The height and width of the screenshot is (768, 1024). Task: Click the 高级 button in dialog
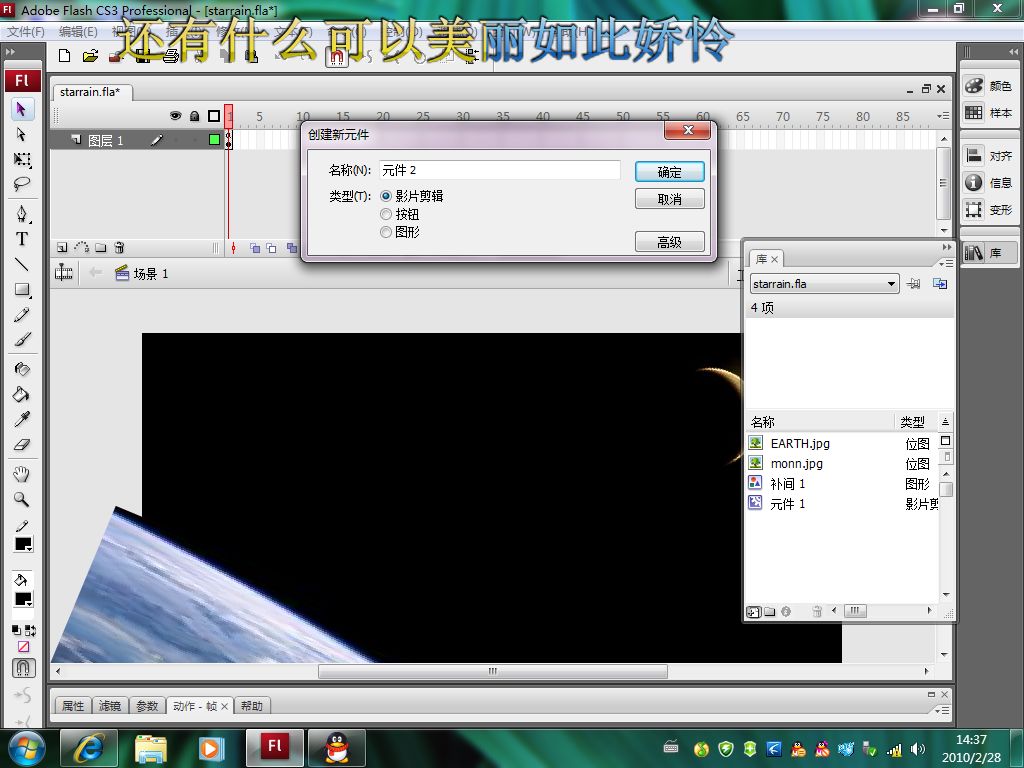pyautogui.click(x=669, y=242)
